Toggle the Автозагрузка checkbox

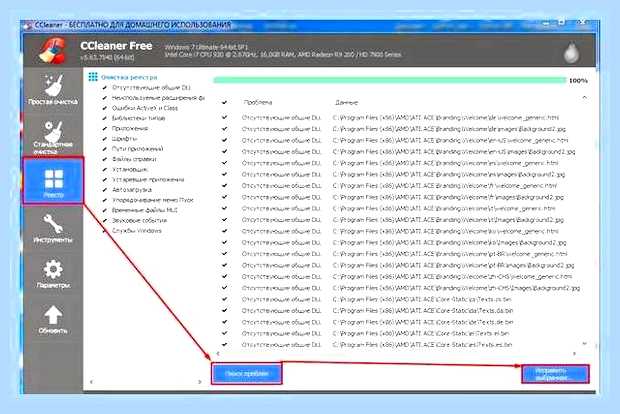tap(105, 190)
